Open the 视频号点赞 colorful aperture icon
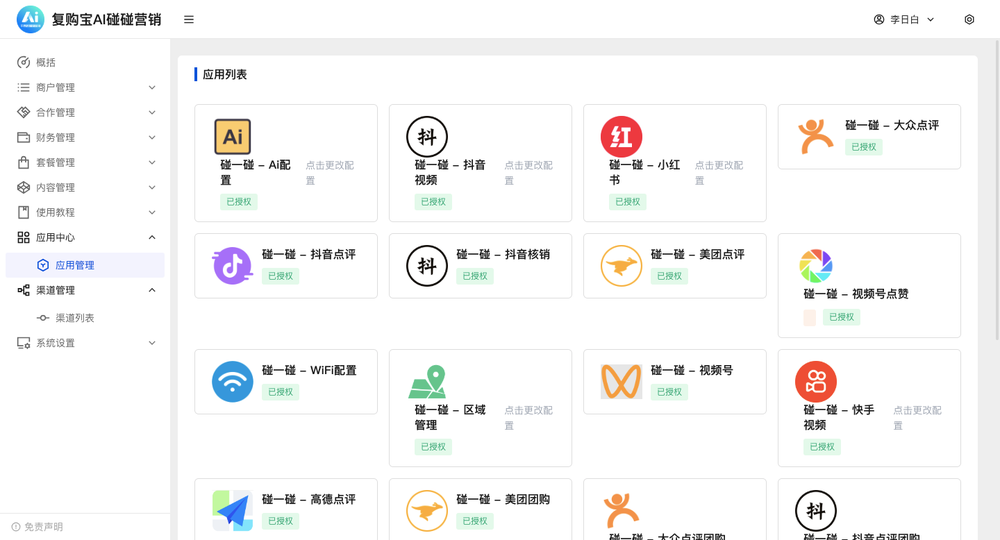The width and height of the screenshot is (1000, 540). (x=816, y=266)
